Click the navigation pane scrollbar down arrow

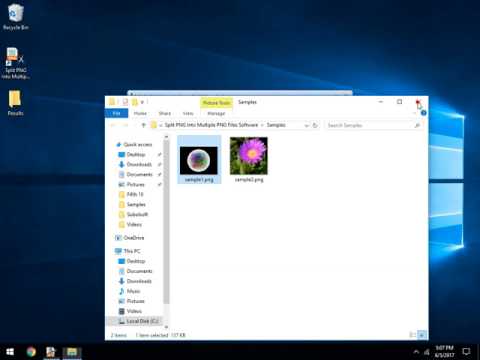point(166,327)
